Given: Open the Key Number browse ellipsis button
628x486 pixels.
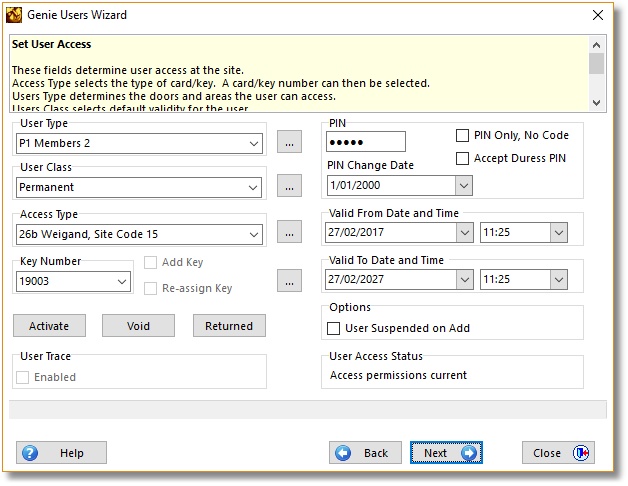Looking at the screenshot, I should click(289, 281).
